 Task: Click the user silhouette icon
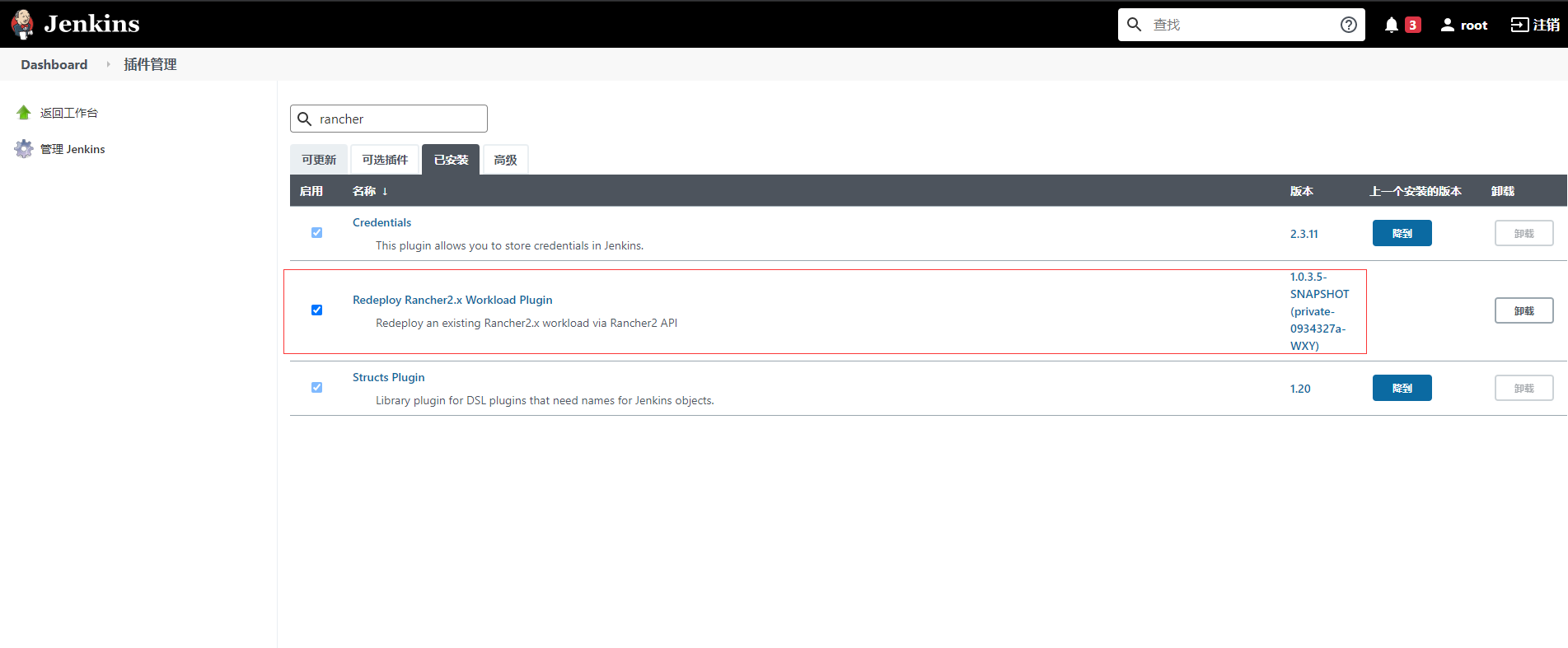1448,25
